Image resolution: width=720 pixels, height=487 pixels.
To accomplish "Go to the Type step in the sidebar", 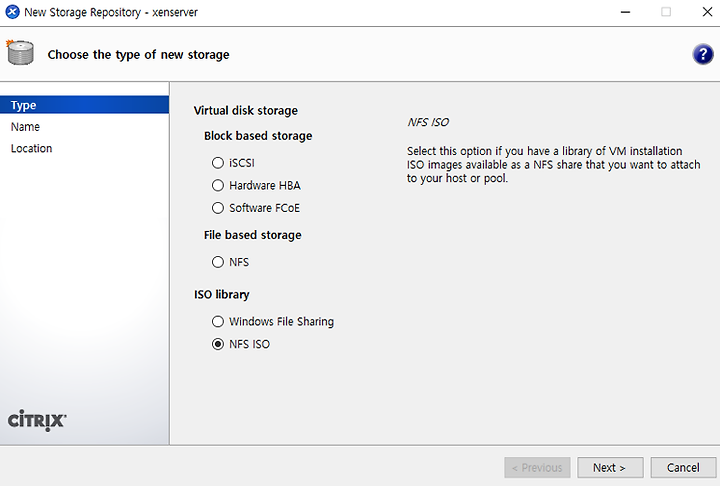I will click(x=84, y=105).
